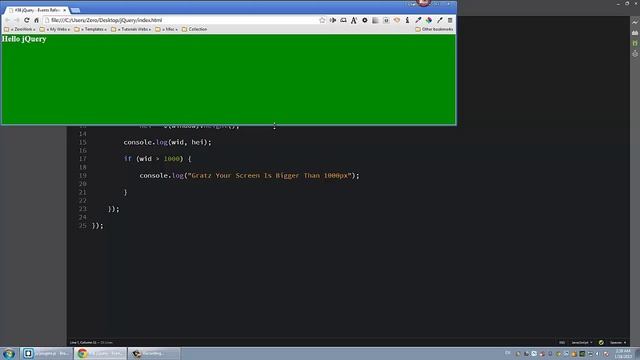This screenshot has height=360, width=640.
Task: Open the Tutorials Webs bookmarks folder
Action: point(131,29)
